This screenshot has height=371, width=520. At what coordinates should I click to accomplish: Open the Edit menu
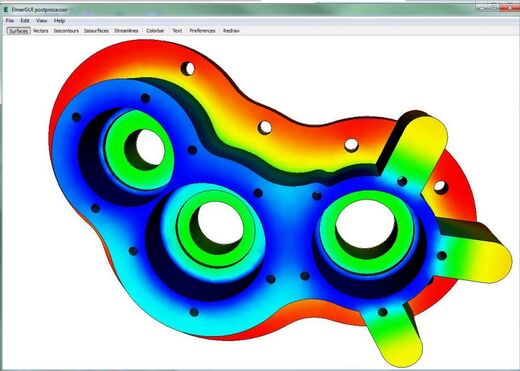point(25,21)
